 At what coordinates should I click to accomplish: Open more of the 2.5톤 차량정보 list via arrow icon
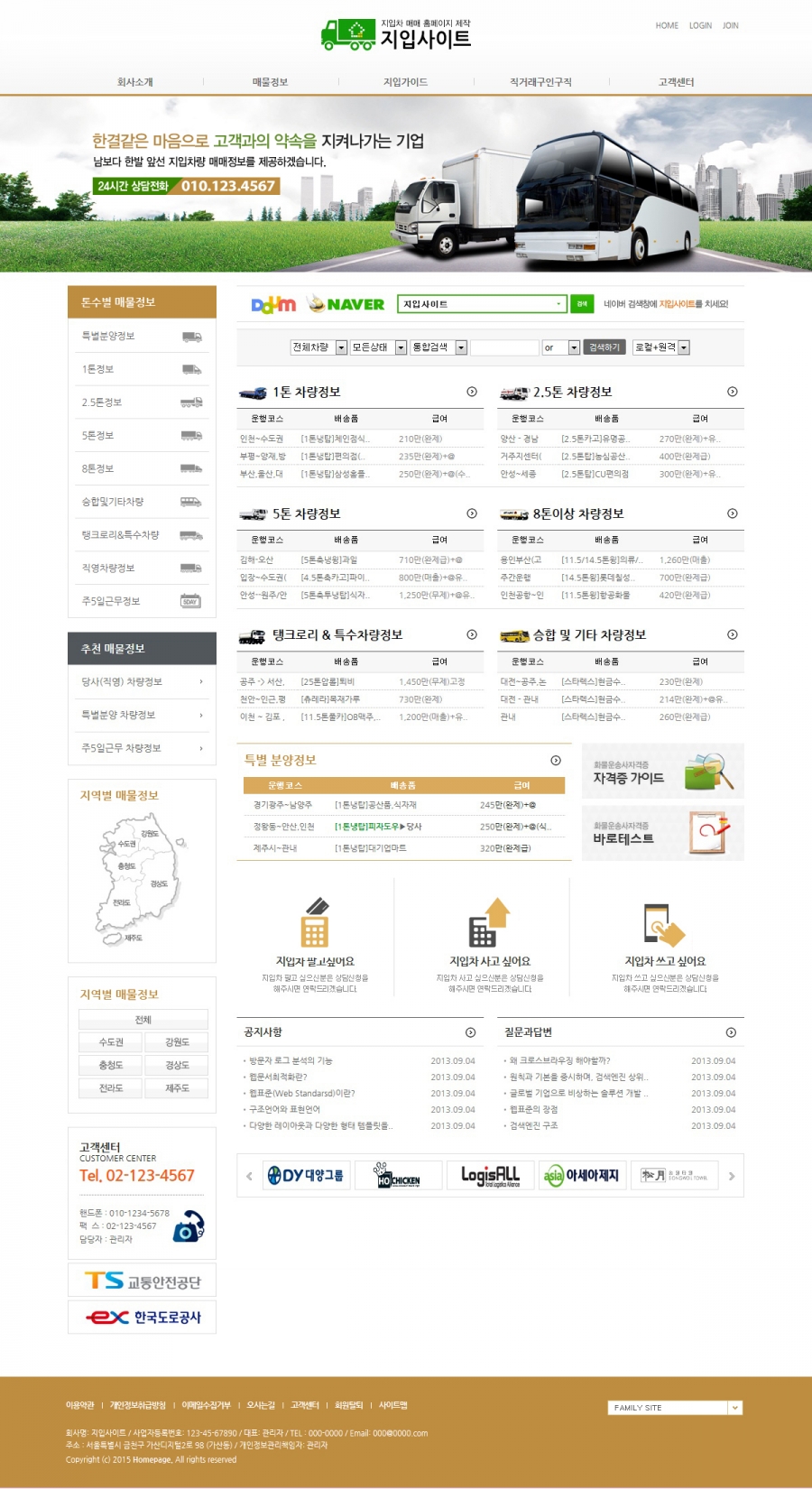pyautogui.click(x=733, y=392)
